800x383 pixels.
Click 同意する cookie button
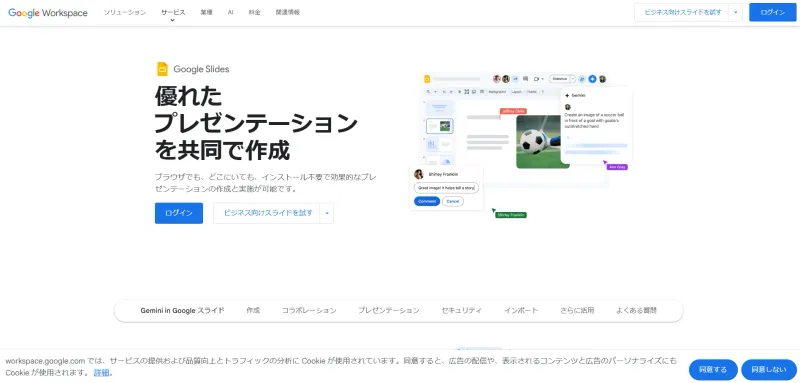(713, 370)
